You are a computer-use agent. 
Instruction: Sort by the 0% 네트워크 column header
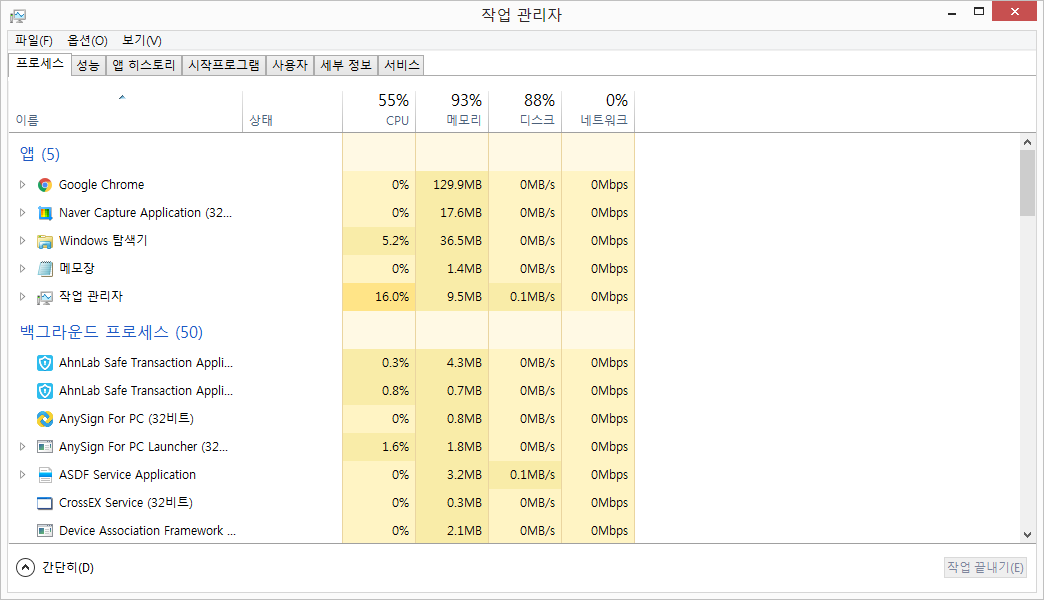(598, 112)
